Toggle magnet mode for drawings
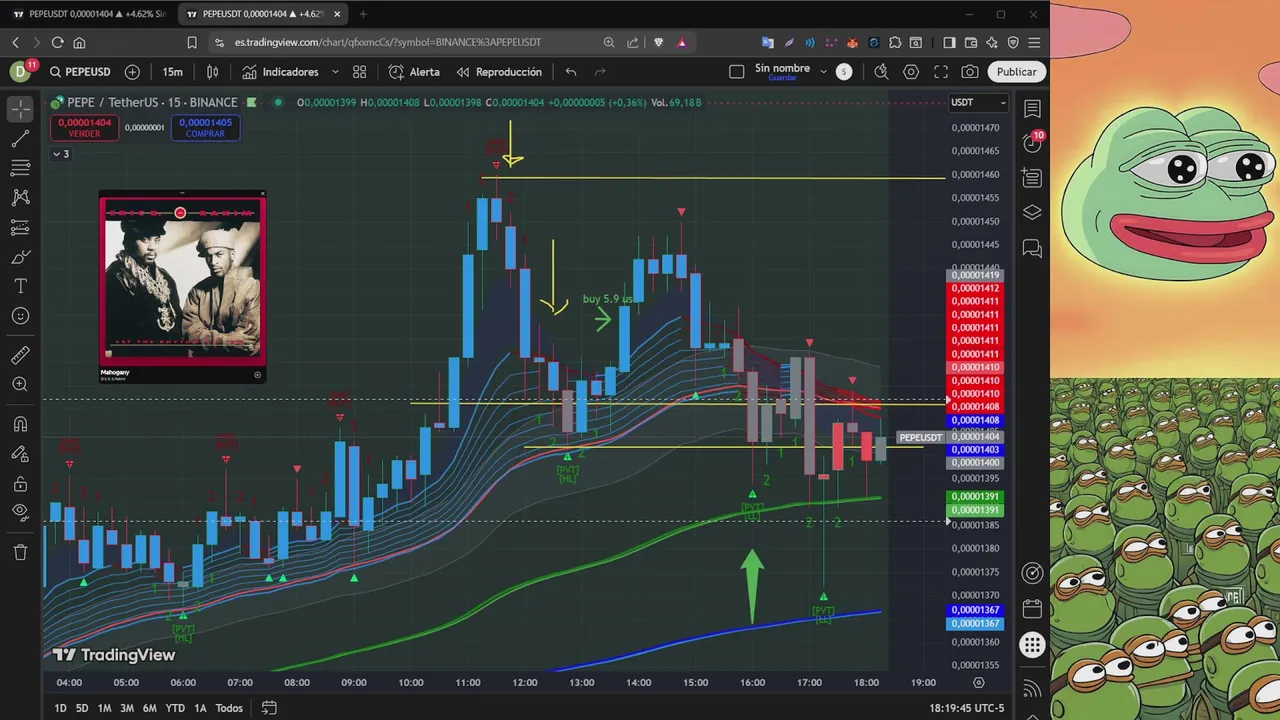 click(x=20, y=424)
